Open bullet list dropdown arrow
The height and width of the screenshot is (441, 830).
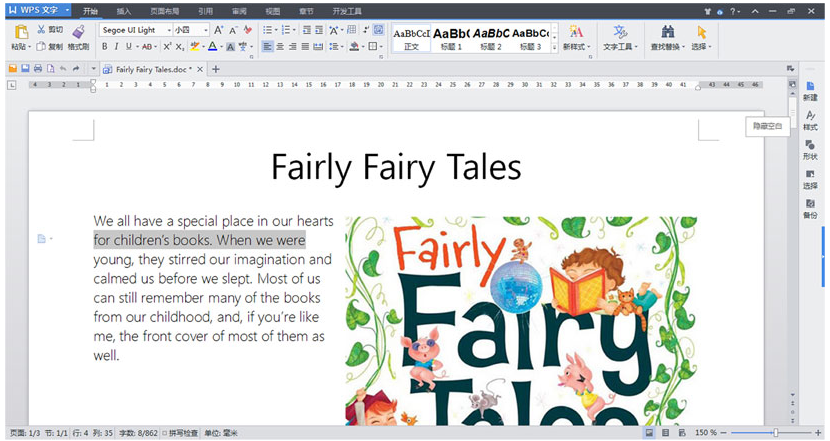(276, 30)
